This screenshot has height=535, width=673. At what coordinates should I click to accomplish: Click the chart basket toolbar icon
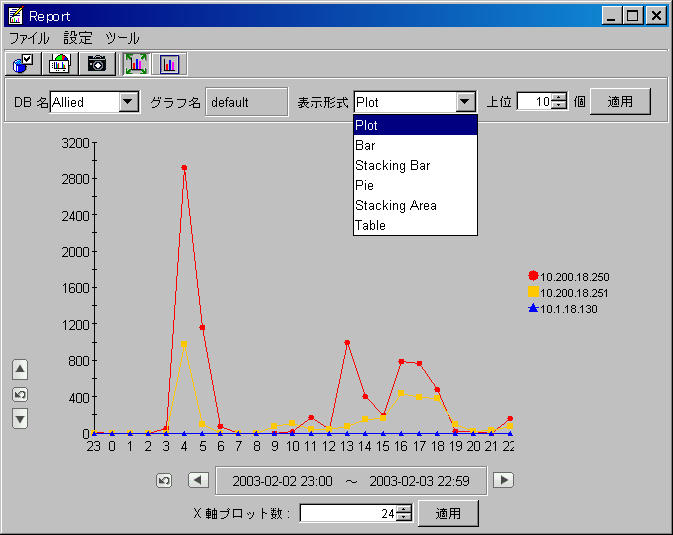coord(60,64)
